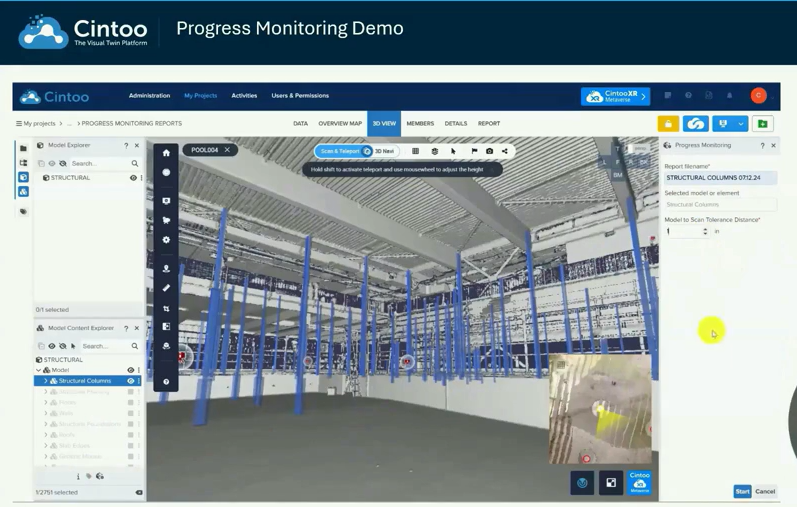The image size is (797, 507).
Task: Select the crop tool in the viewer toolbar
Action: point(166,308)
